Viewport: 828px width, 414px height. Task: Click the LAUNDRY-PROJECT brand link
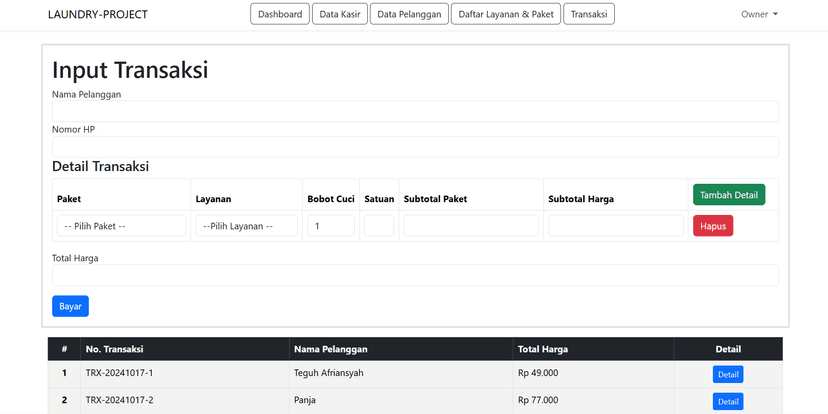click(98, 15)
